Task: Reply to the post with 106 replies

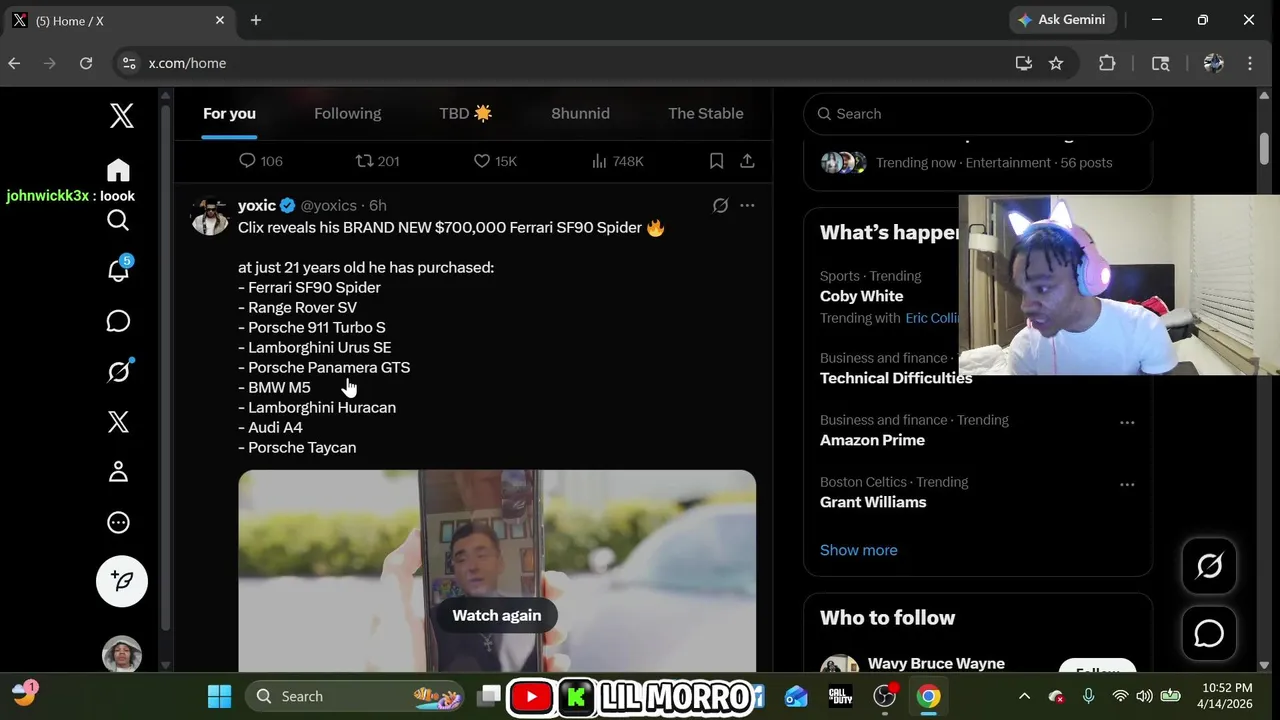Action: point(260,161)
